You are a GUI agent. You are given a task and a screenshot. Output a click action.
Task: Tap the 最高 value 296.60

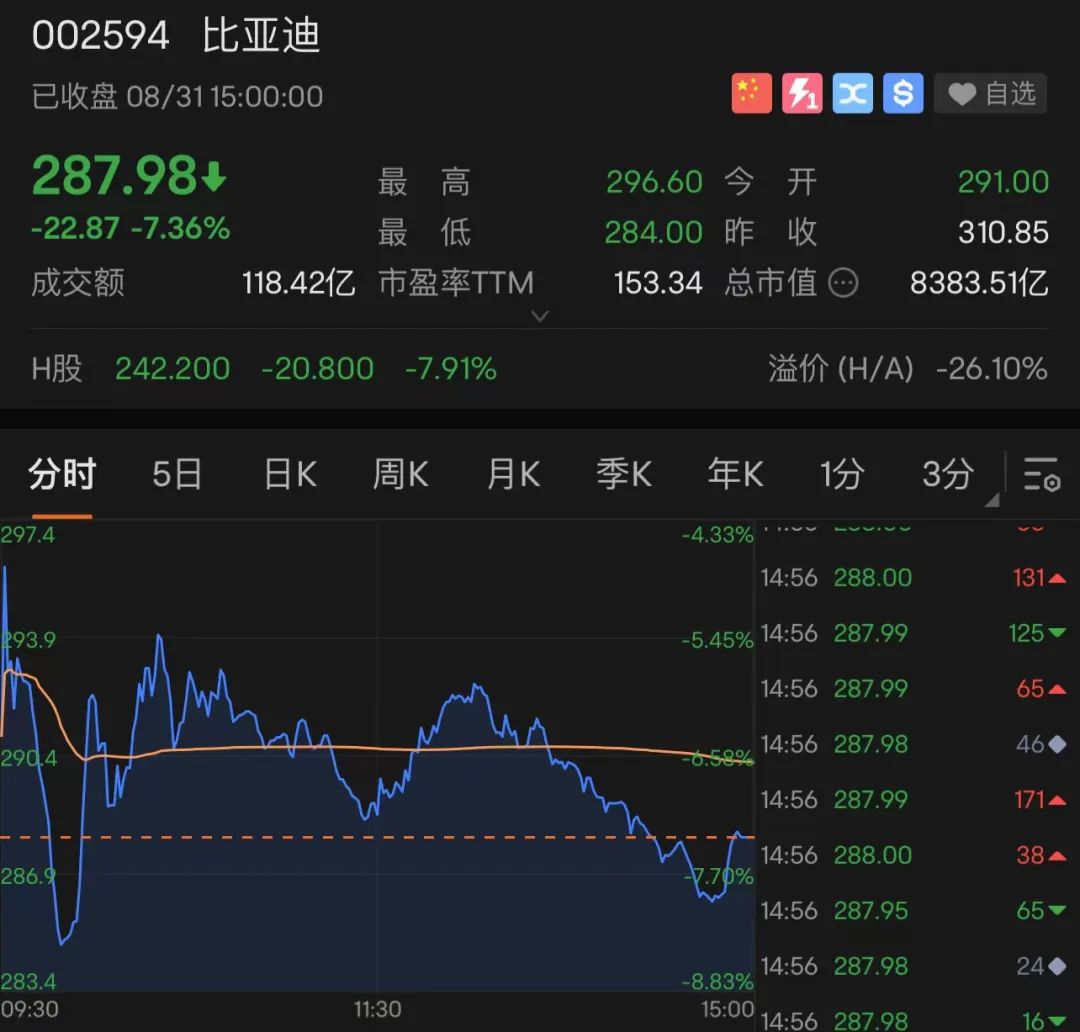click(654, 182)
